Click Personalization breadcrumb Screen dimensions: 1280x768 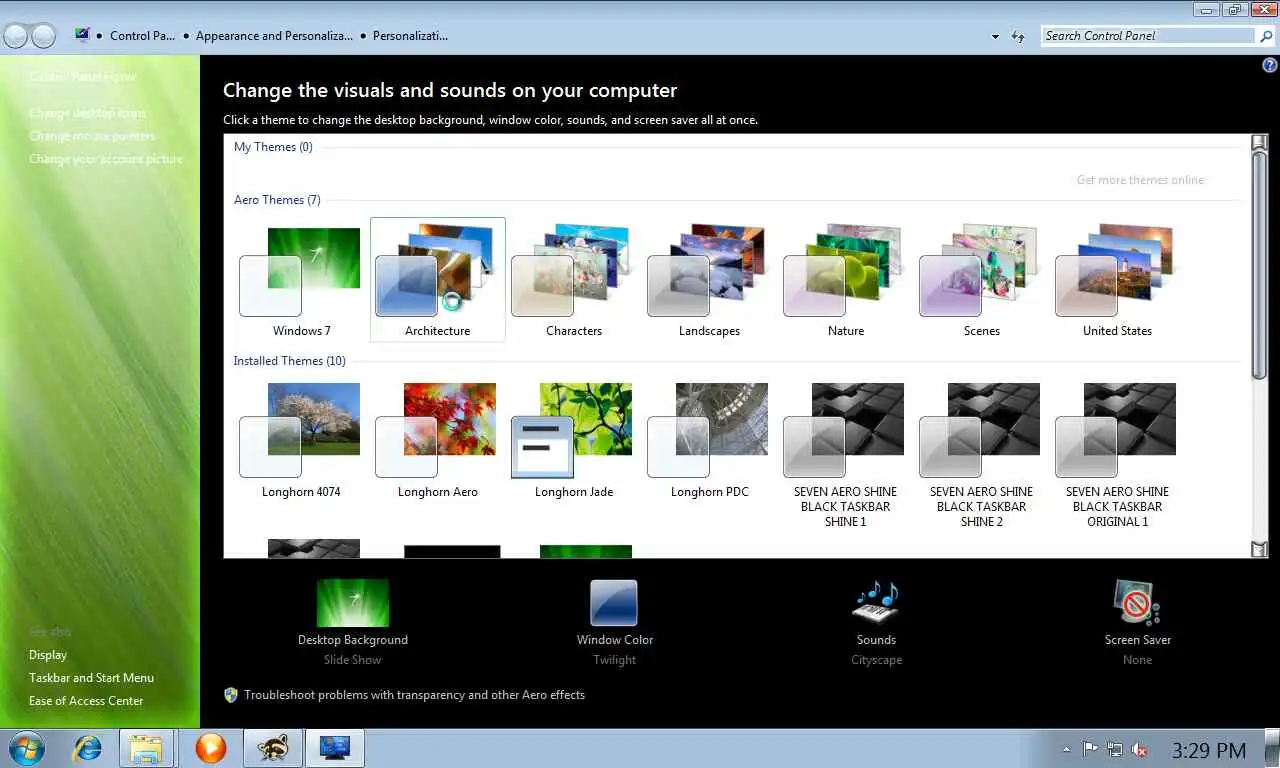point(410,36)
